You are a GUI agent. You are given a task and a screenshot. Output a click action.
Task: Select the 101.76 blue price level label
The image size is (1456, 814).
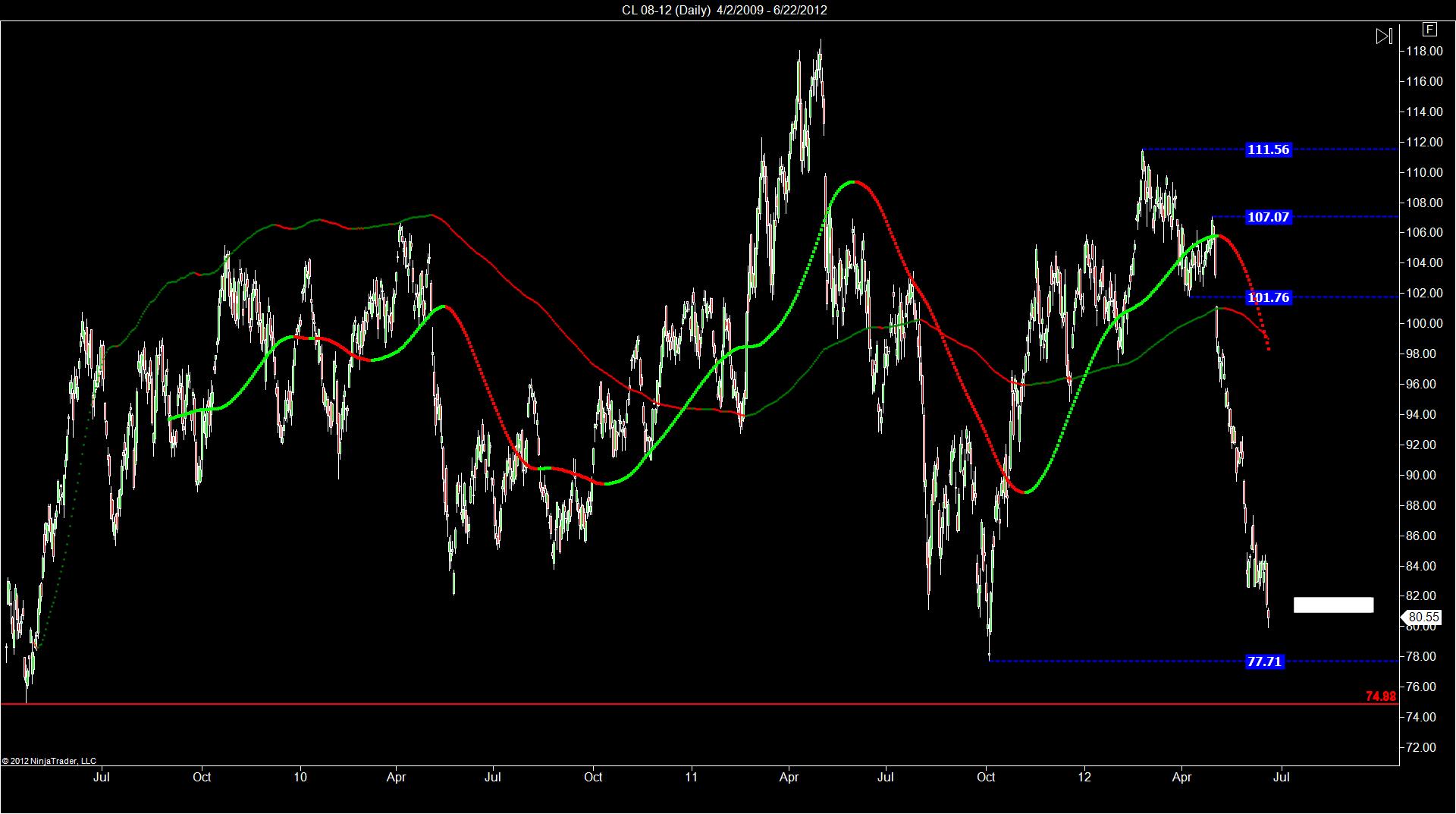pyautogui.click(x=1269, y=297)
